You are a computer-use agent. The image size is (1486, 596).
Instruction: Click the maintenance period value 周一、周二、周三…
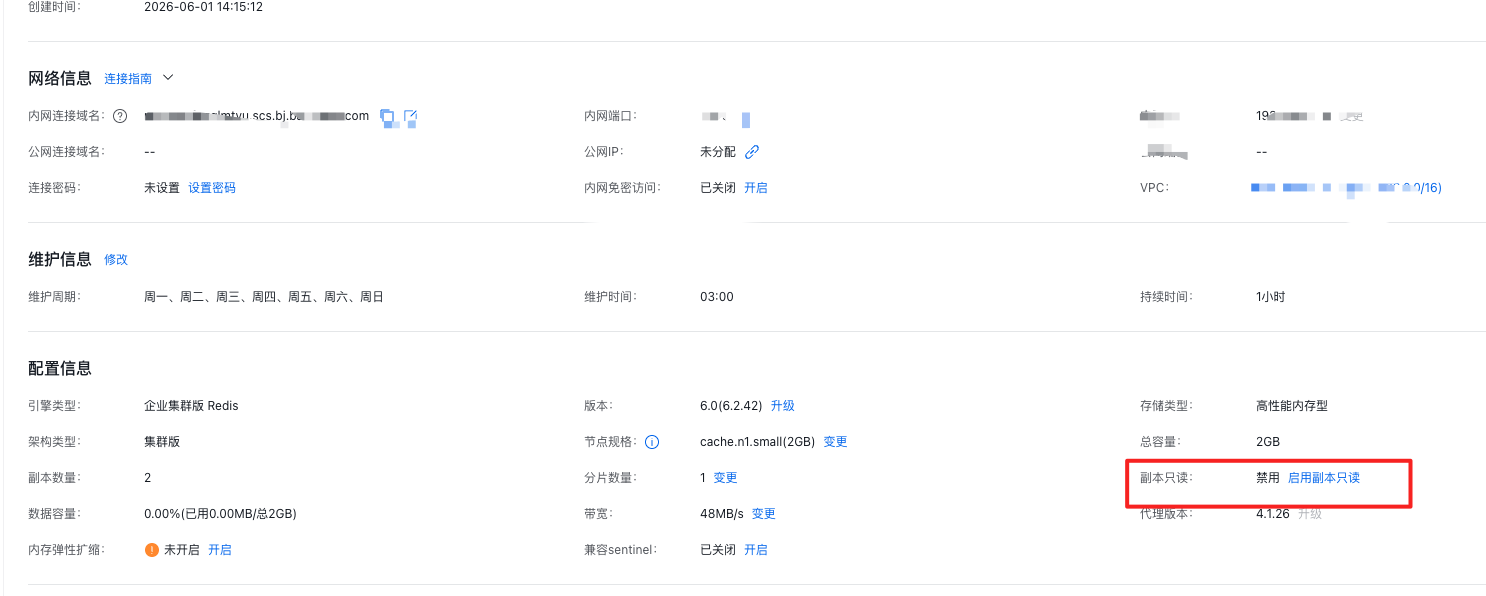point(264,297)
